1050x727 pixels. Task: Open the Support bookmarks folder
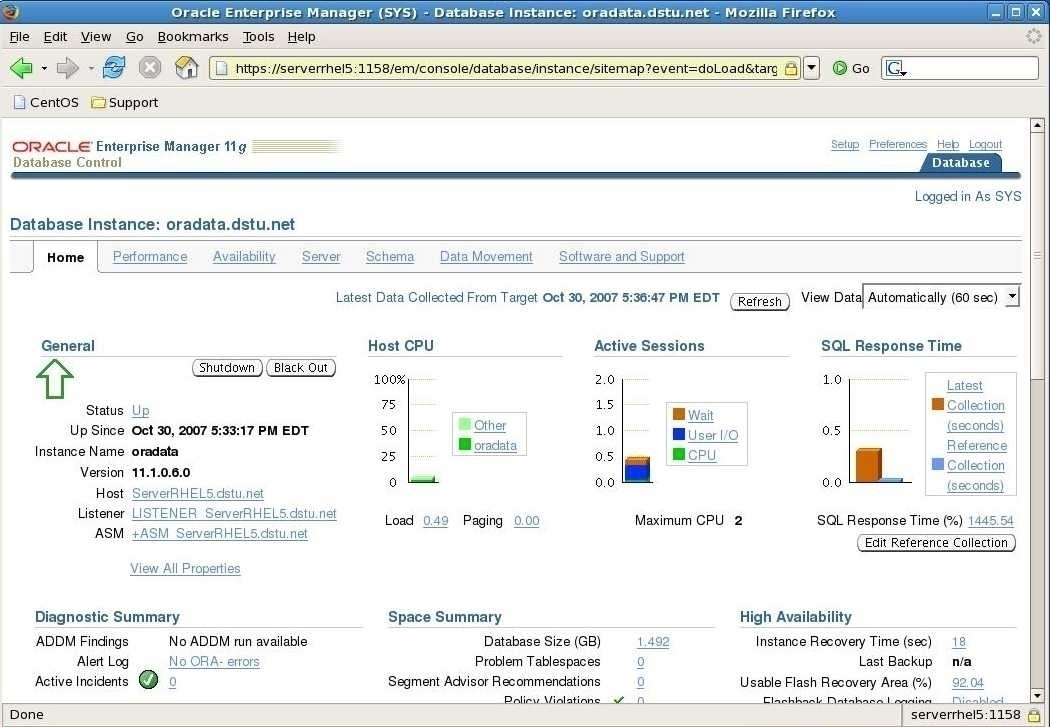[x=125, y=102]
